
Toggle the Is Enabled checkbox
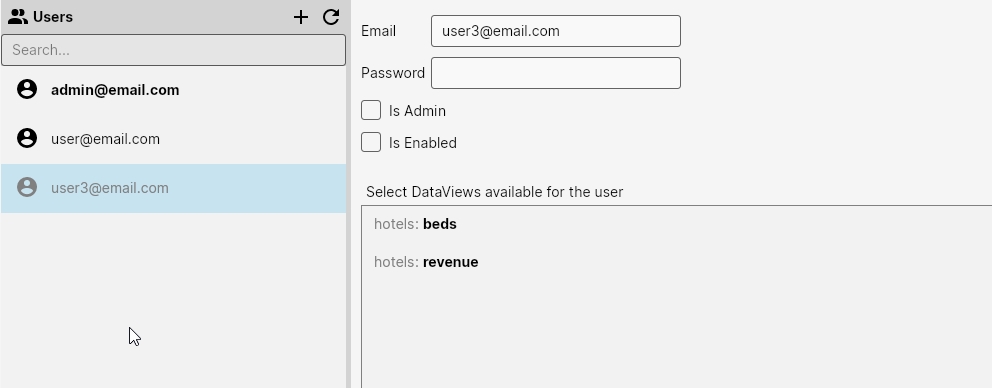[x=371, y=142]
